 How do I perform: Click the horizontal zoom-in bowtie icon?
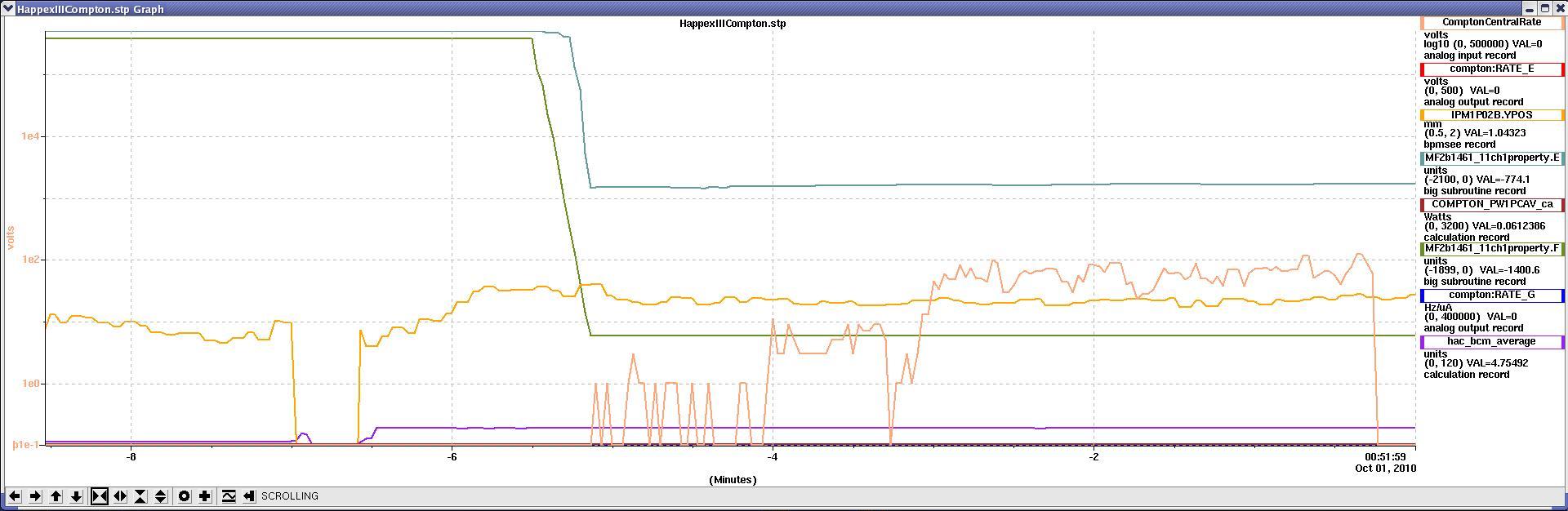(x=100, y=496)
